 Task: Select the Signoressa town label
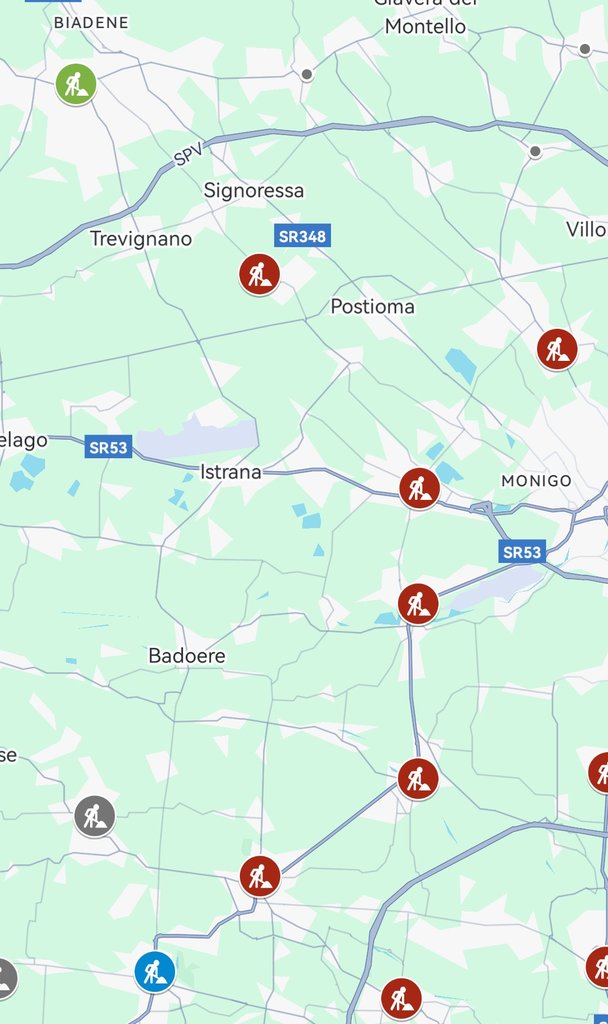(254, 191)
